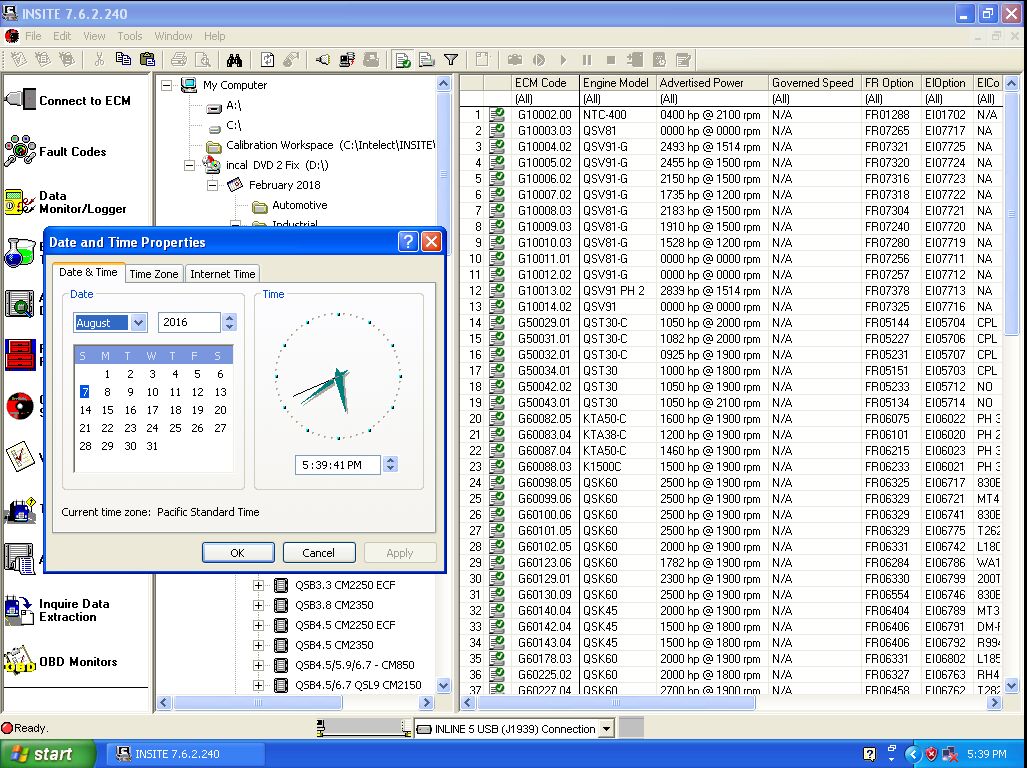Click the taskbar clock showing 5:39 PM
The width and height of the screenshot is (1027, 768).
986,754
